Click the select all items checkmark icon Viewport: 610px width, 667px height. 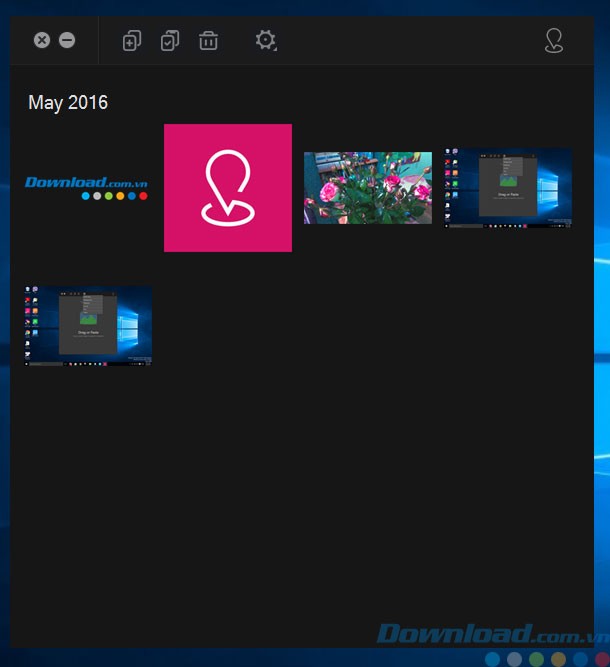pyautogui.click(x=170, y=41)
